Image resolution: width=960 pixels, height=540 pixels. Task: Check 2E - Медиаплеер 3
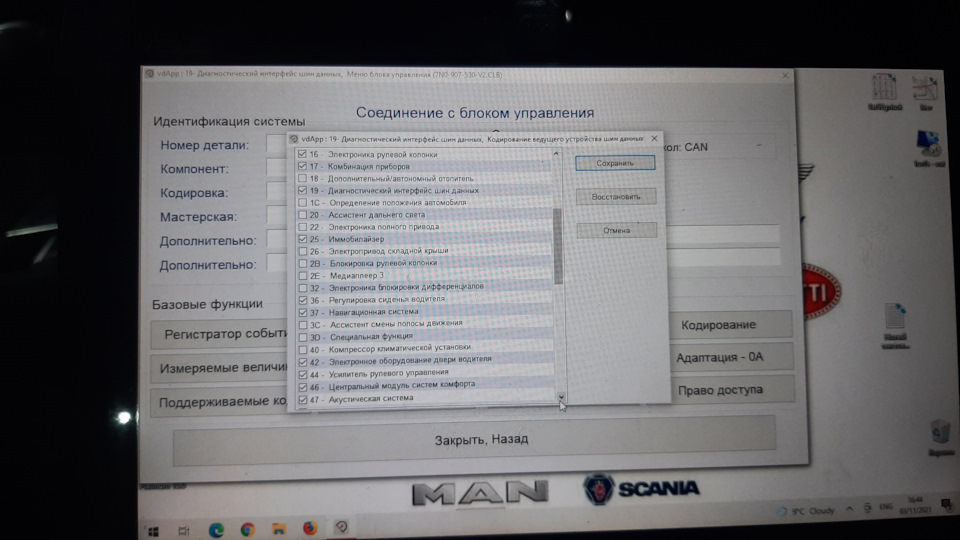coord(302,276)
